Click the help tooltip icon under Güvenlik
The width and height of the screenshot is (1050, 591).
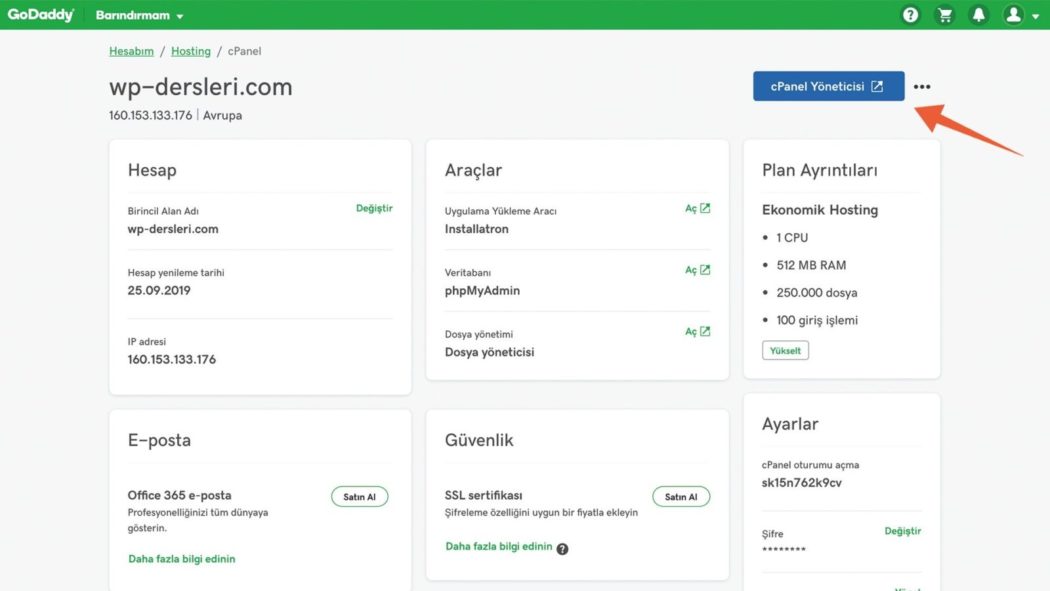tap(562, 549)
